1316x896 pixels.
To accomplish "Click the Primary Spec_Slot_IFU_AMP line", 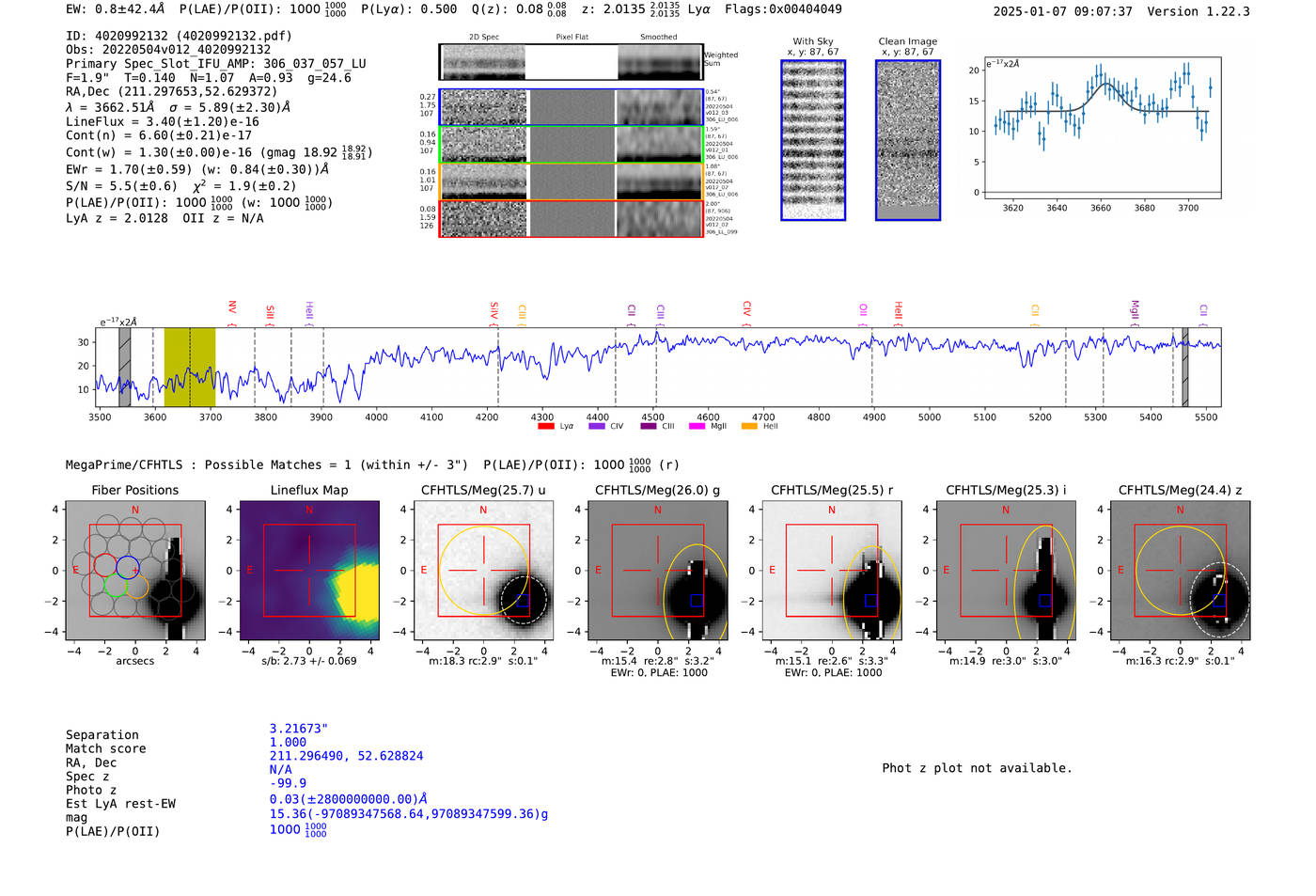I will (x=216, y=64).
